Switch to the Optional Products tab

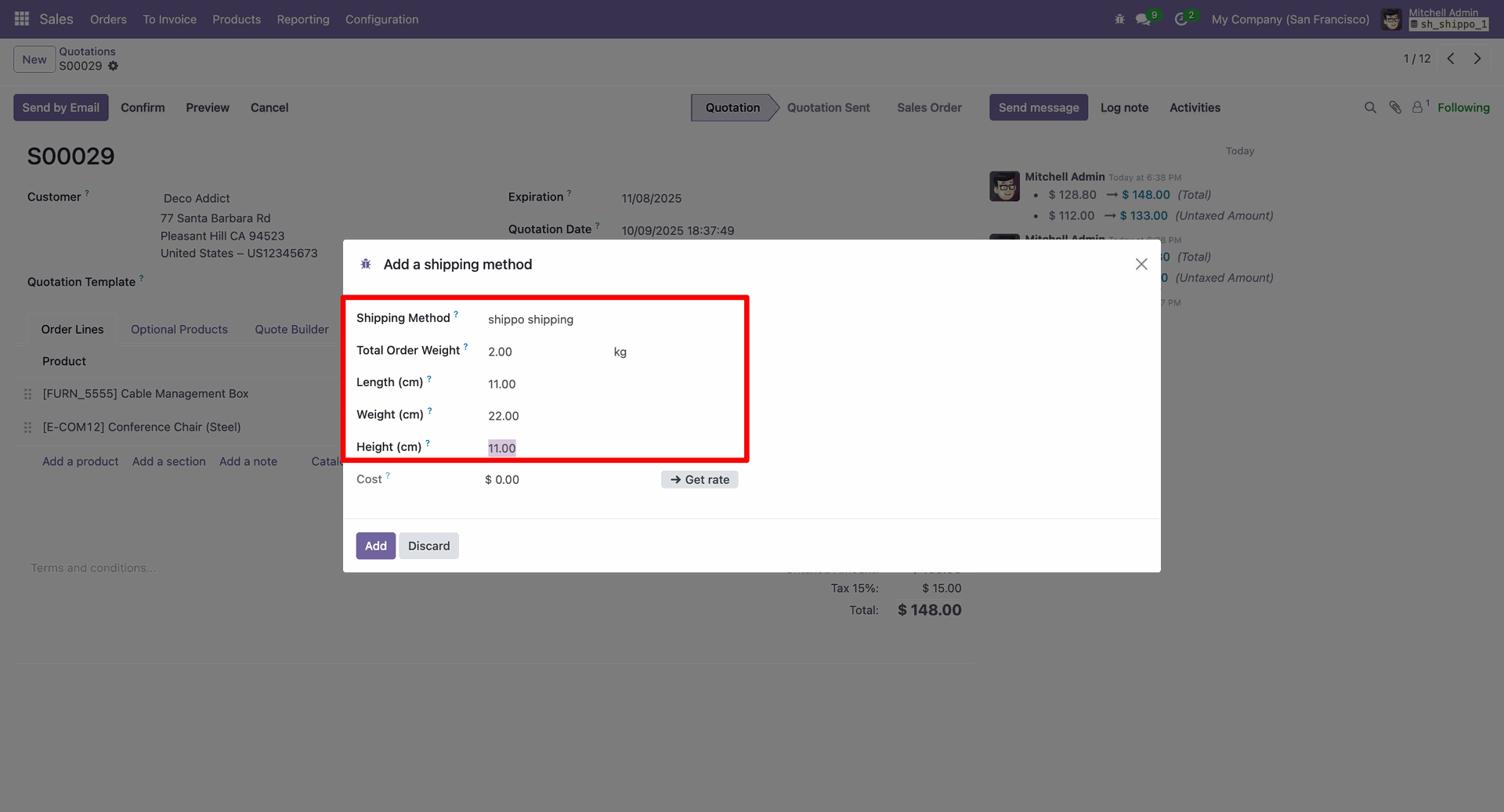tap(179, 330)
